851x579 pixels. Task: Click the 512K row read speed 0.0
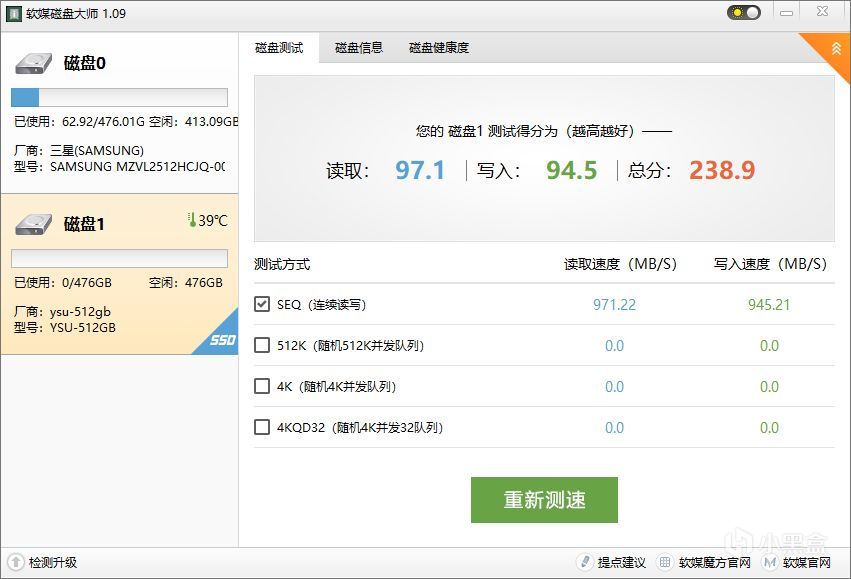click(x=614, y=346)
